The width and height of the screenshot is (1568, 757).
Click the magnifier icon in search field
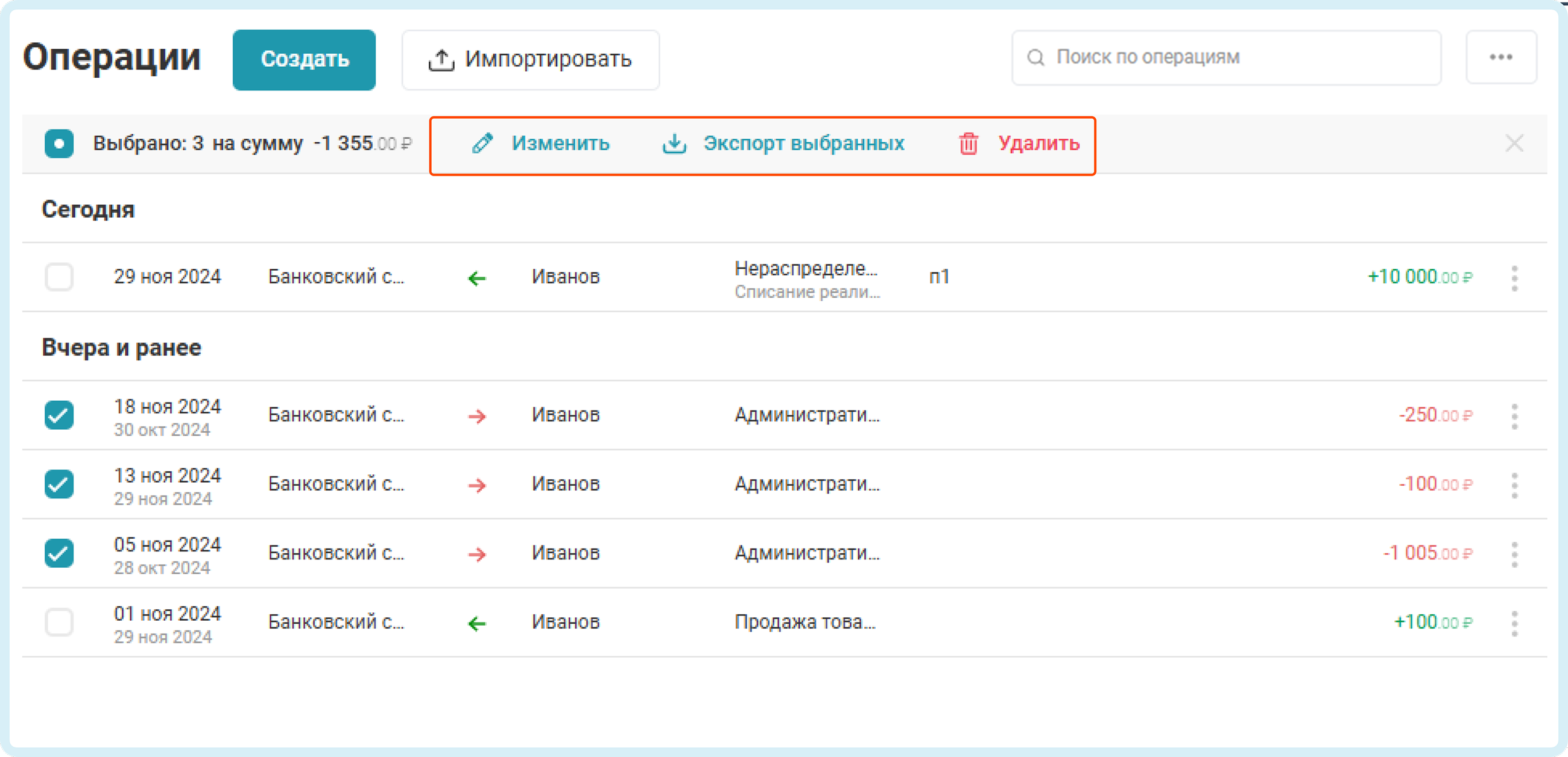(1035, 57)
